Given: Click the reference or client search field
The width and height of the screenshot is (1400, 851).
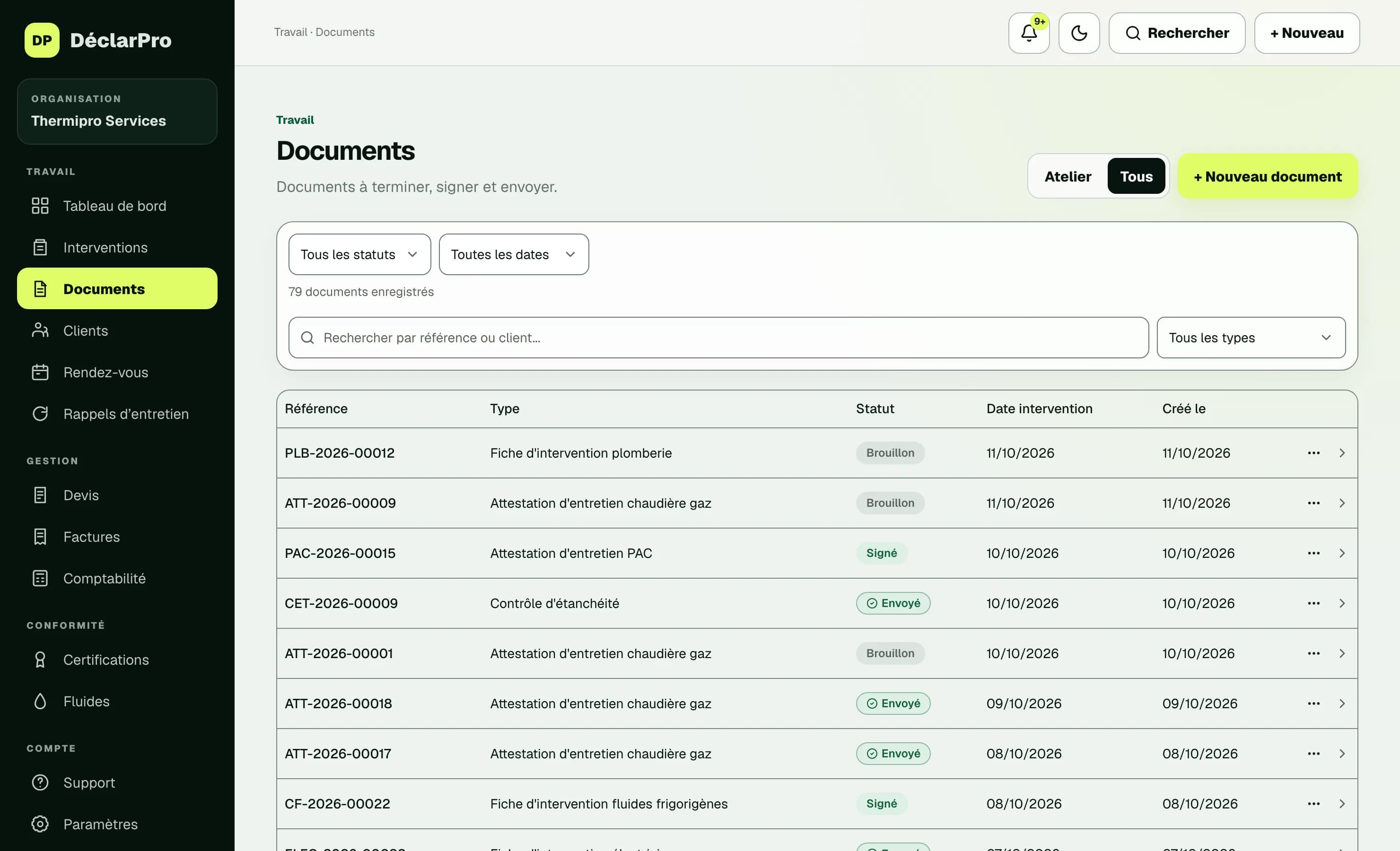Looking at the screenshot, I should [x=718, y=338].
